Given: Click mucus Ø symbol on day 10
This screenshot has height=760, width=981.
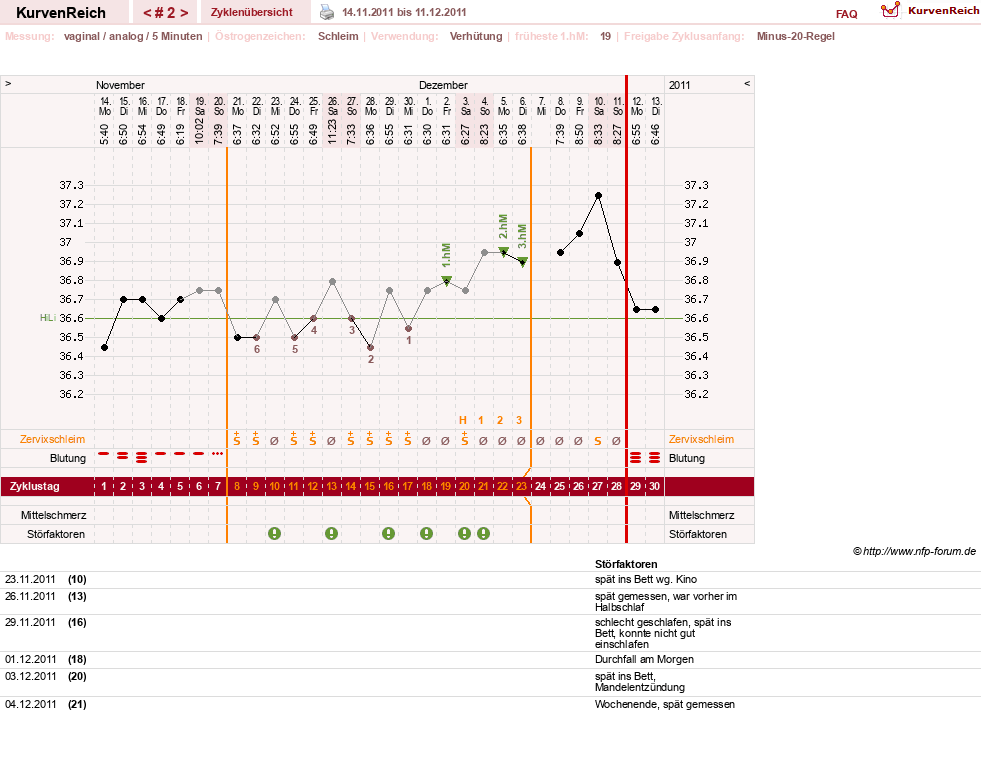Looking at the screenshot, I should click(275, 441).
